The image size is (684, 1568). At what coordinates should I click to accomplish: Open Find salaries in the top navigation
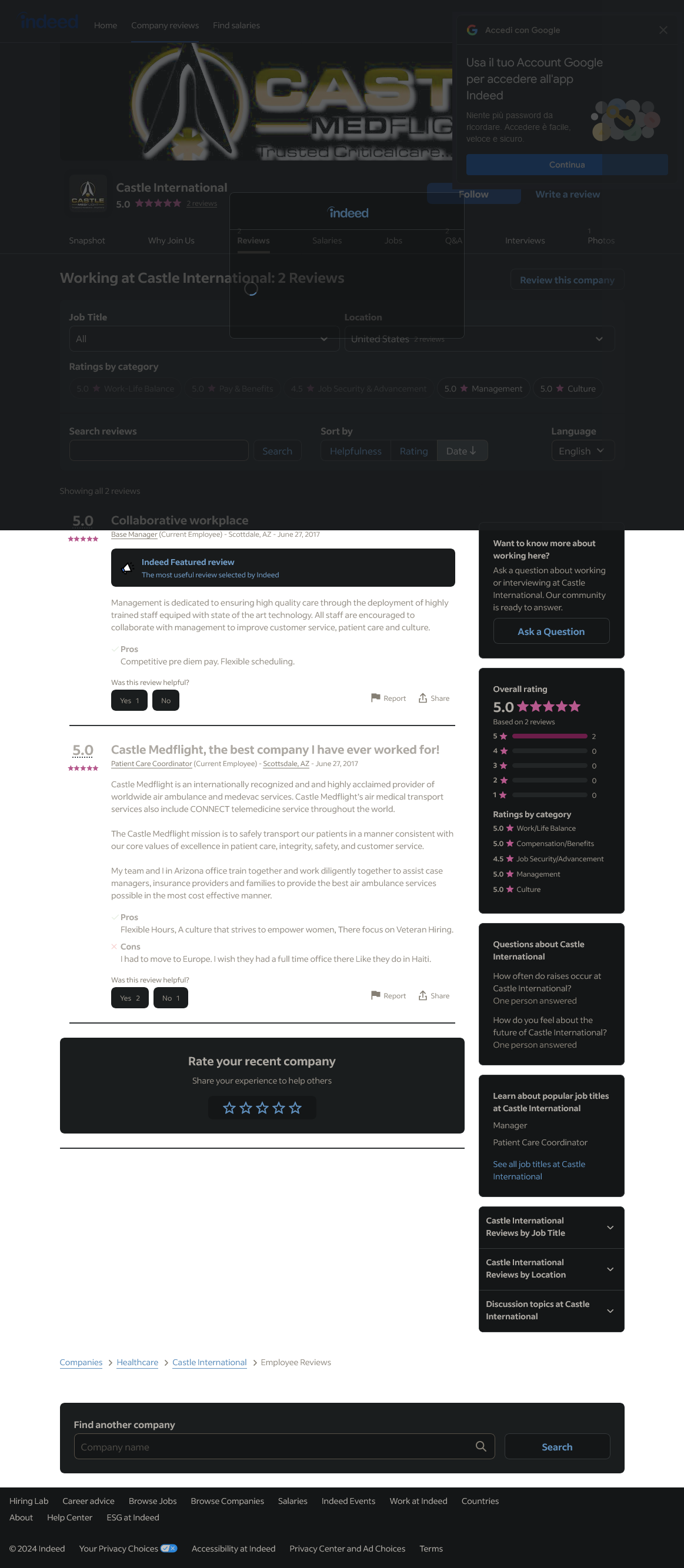(x=236, y=25)
